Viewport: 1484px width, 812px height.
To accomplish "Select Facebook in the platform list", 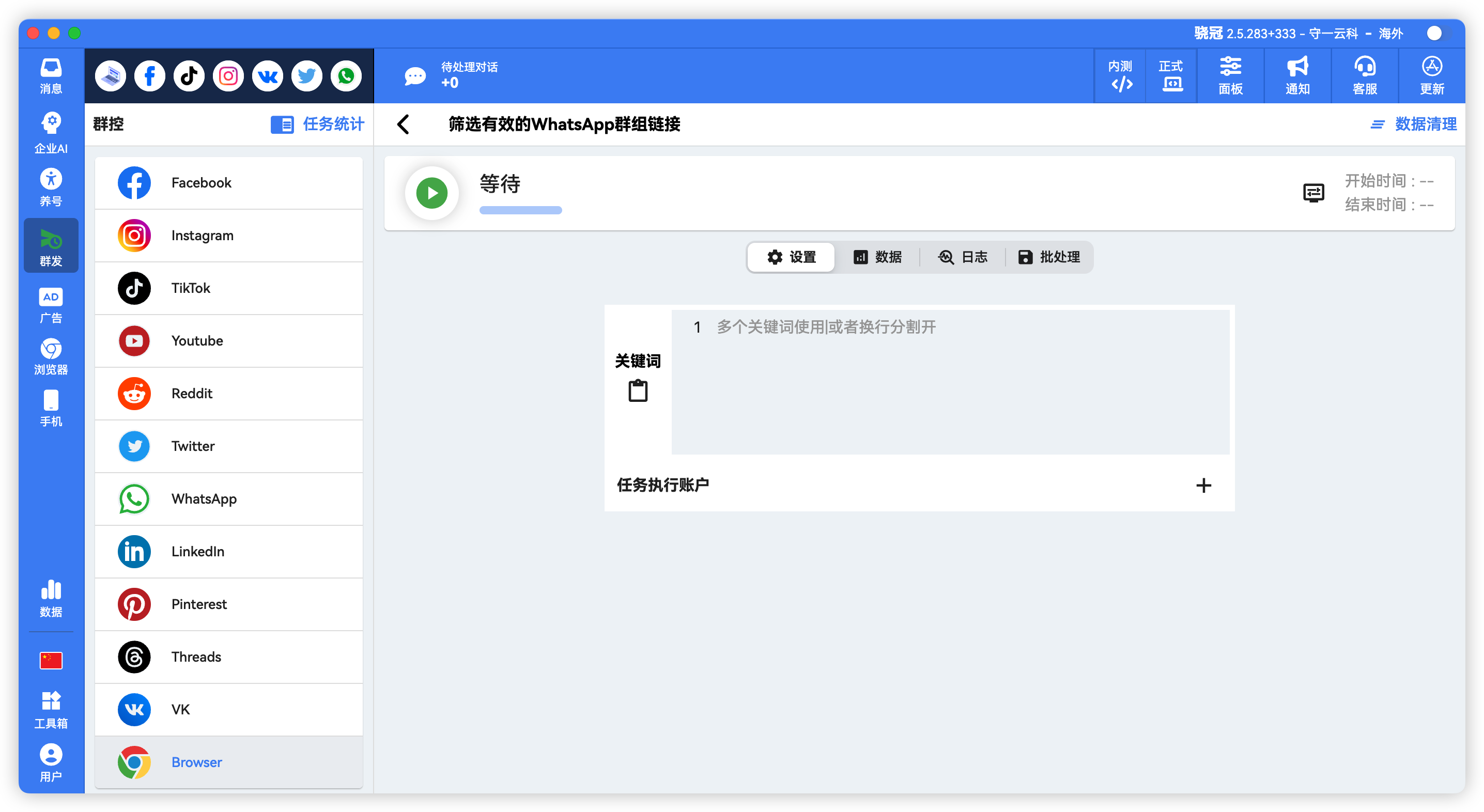I will click(229, 182).
